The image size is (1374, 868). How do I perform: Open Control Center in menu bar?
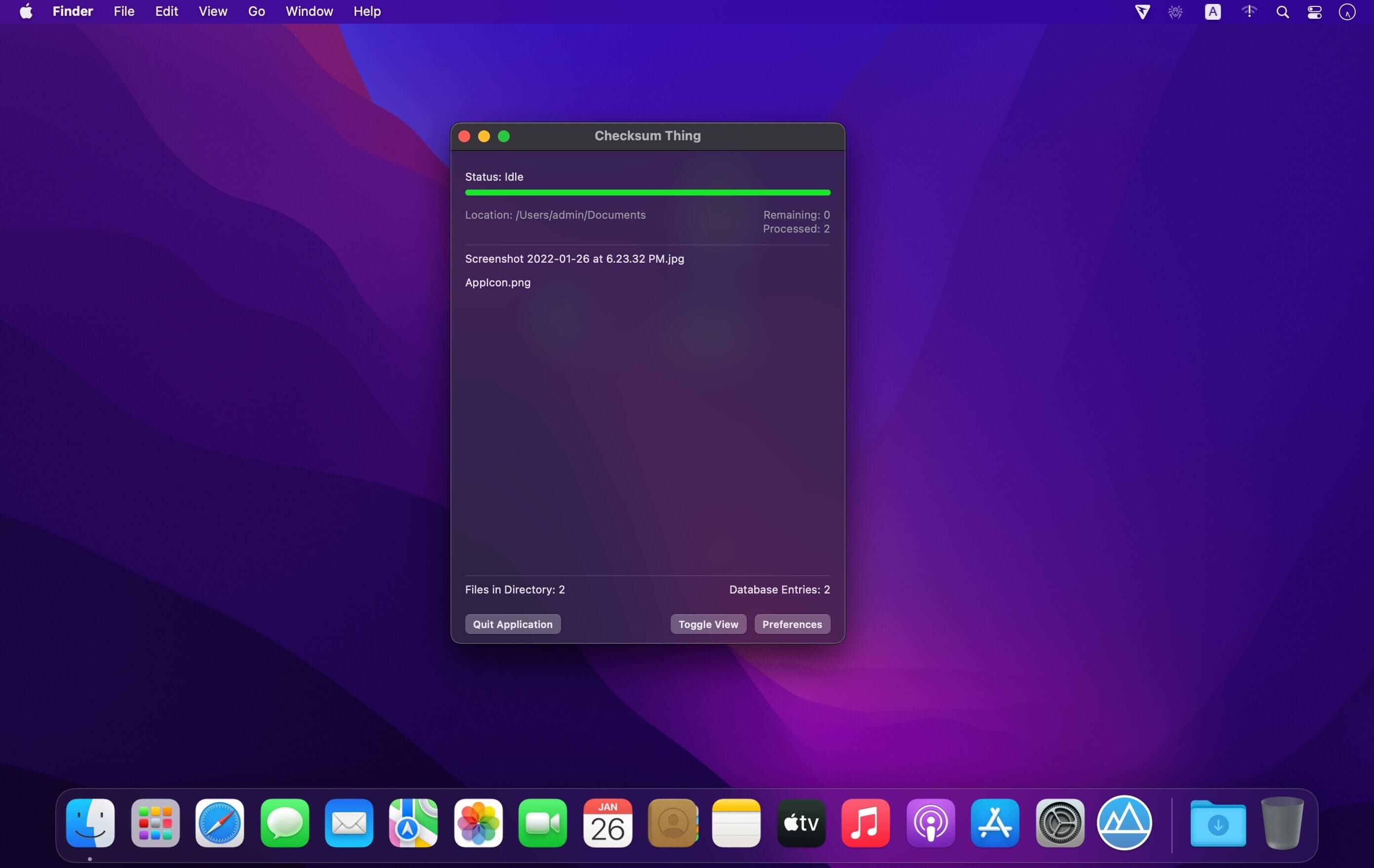1314,12
